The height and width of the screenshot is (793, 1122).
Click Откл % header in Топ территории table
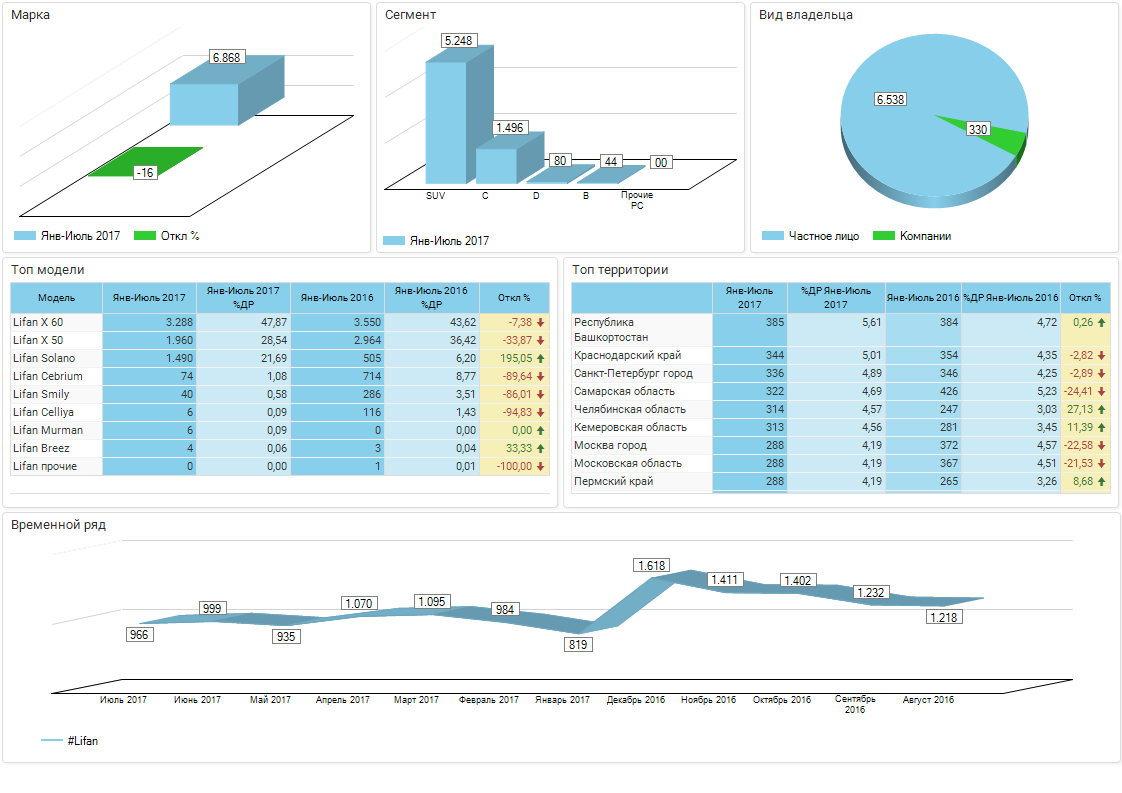point(1086,298)
